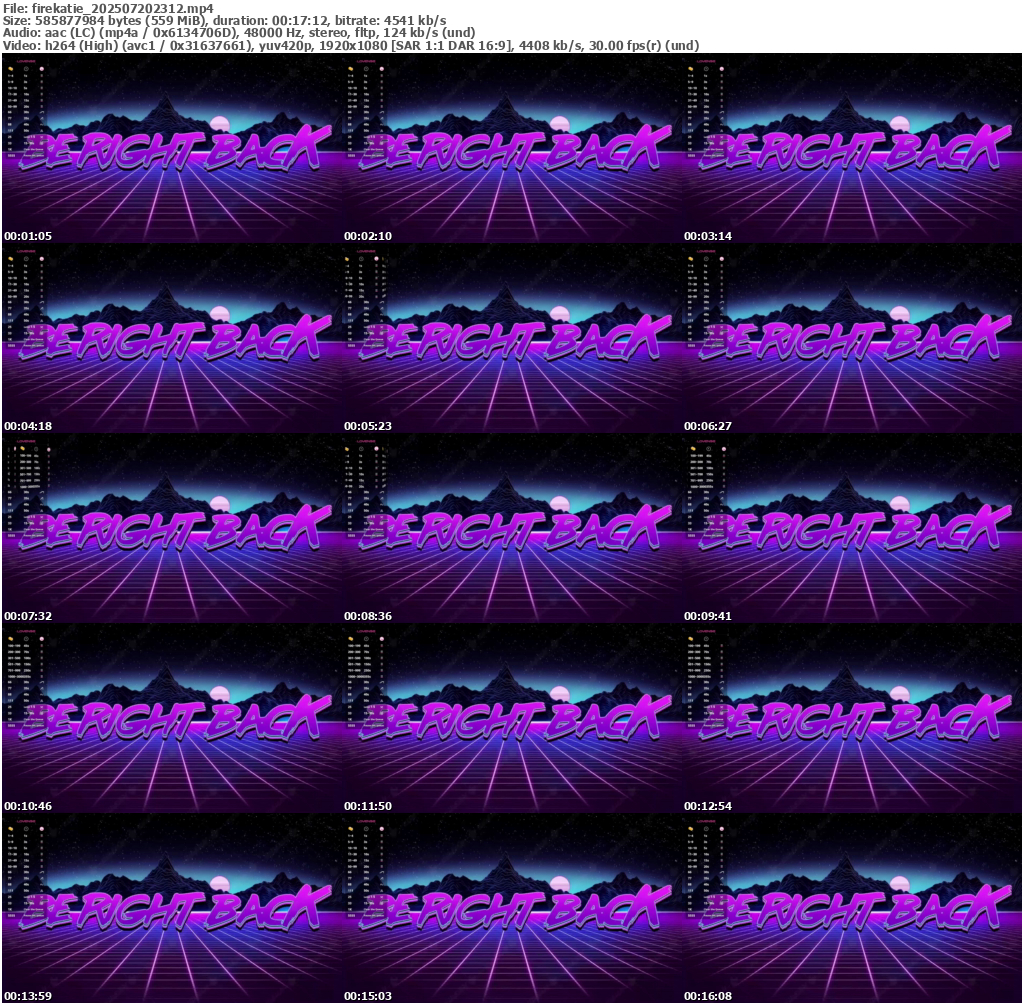Open the thumbnail frame at 00:01:05

coord(171,148)
